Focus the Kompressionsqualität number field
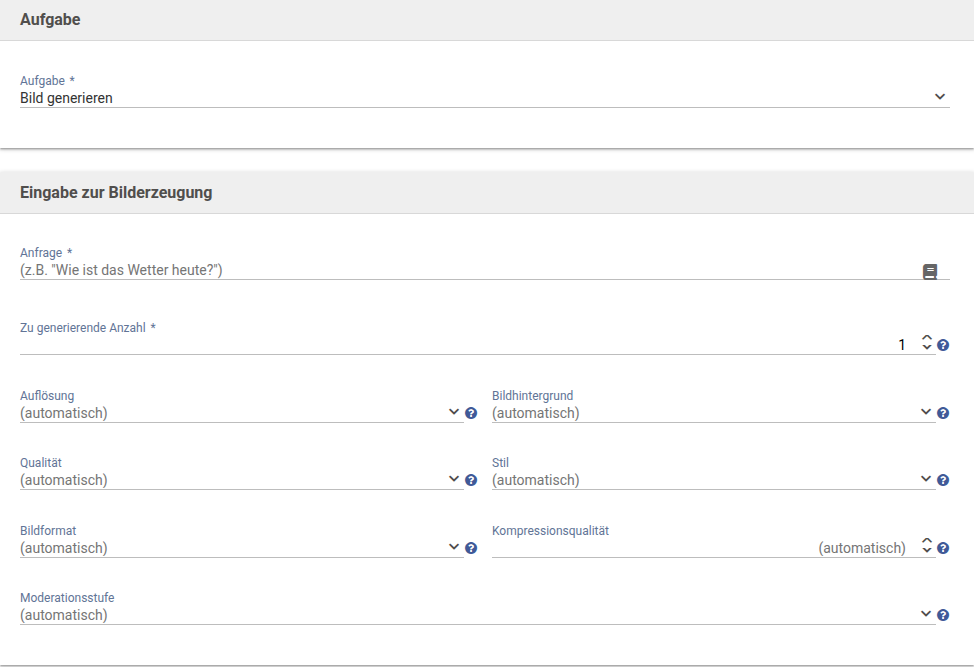The image size is (974, 667). (x=700, y=548)
